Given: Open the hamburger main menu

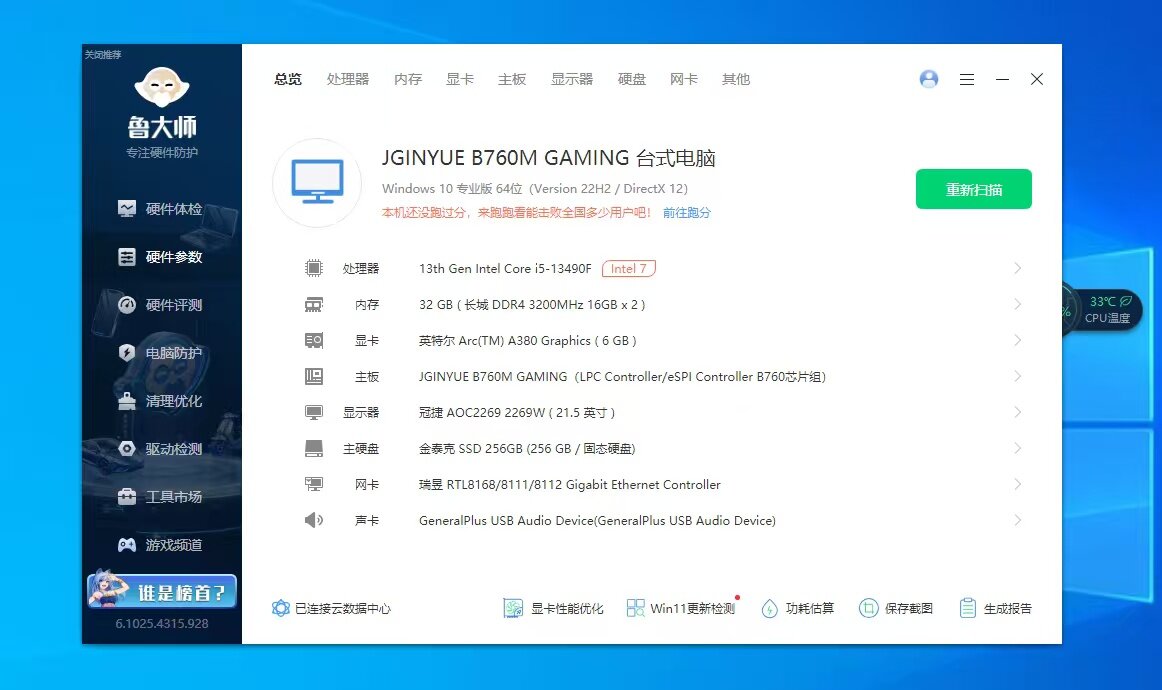Looking at the screenshot, I should [967, 79].
